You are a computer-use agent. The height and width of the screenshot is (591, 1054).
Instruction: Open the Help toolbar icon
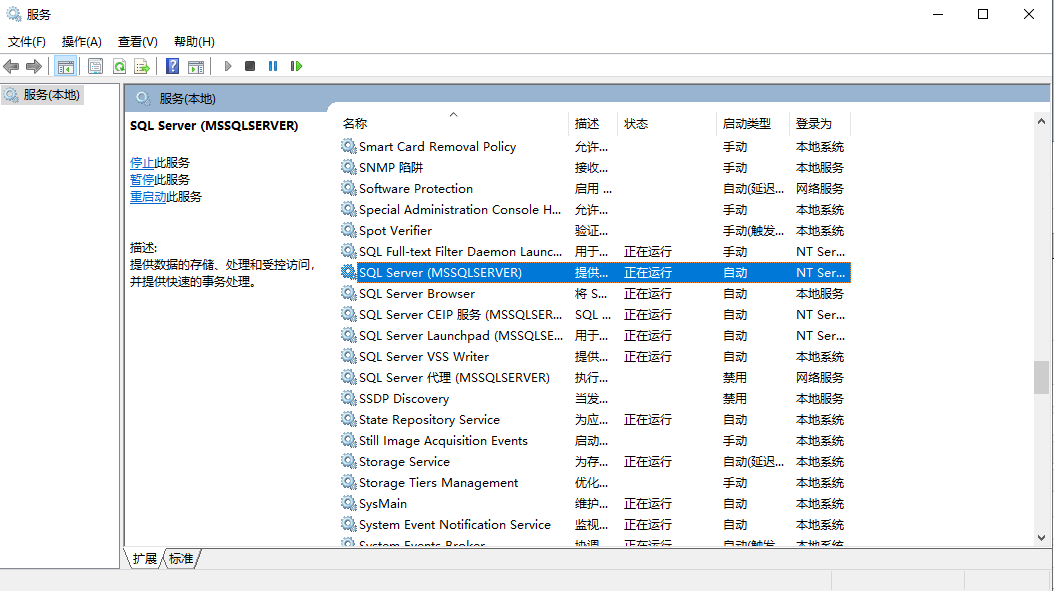pos(172,66)
